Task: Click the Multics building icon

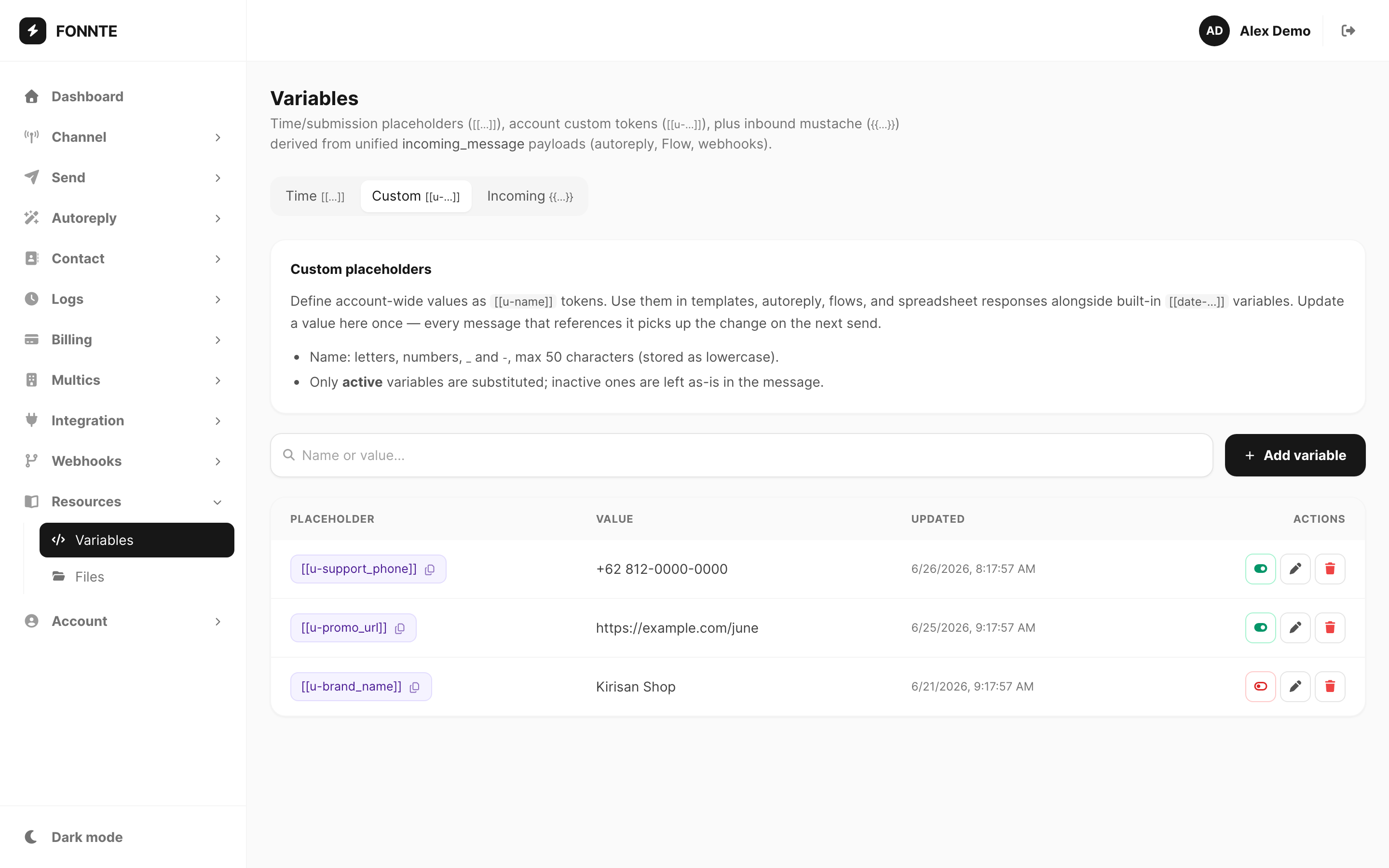Action: pyautogui.click(x=31, y=380)
